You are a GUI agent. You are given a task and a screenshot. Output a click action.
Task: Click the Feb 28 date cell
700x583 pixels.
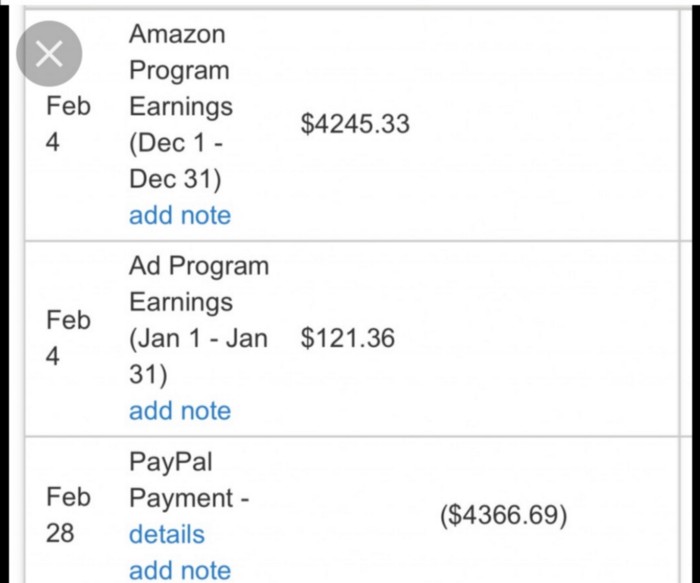[68, 515]
